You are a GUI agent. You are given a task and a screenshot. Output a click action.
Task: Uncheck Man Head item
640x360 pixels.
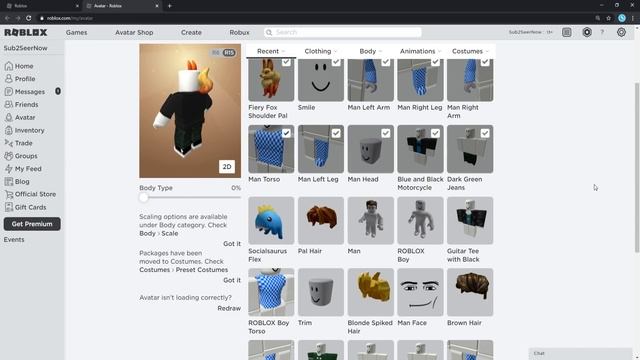click(386, 133)
